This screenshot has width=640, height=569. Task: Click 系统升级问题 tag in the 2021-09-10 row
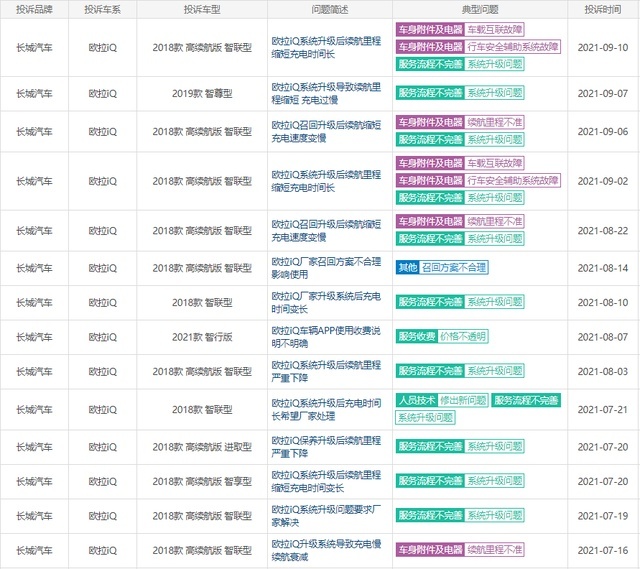[494, 64]
